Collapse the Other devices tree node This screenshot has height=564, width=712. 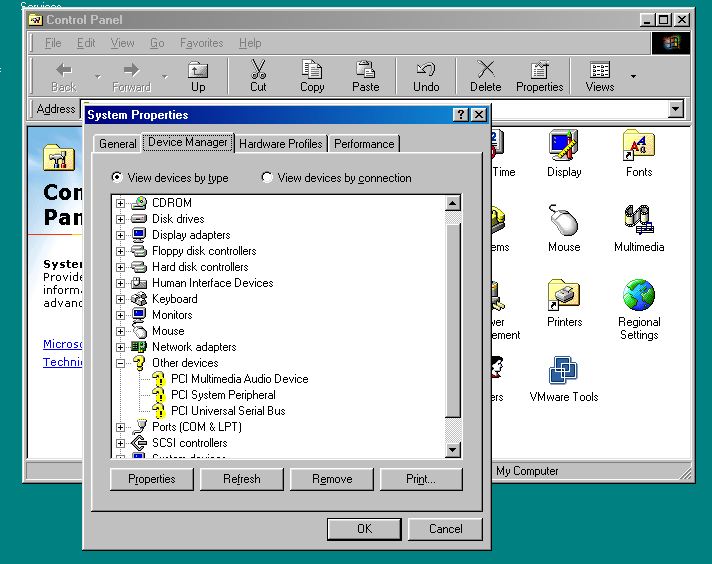pyautogui.click(x=120, y=363)
